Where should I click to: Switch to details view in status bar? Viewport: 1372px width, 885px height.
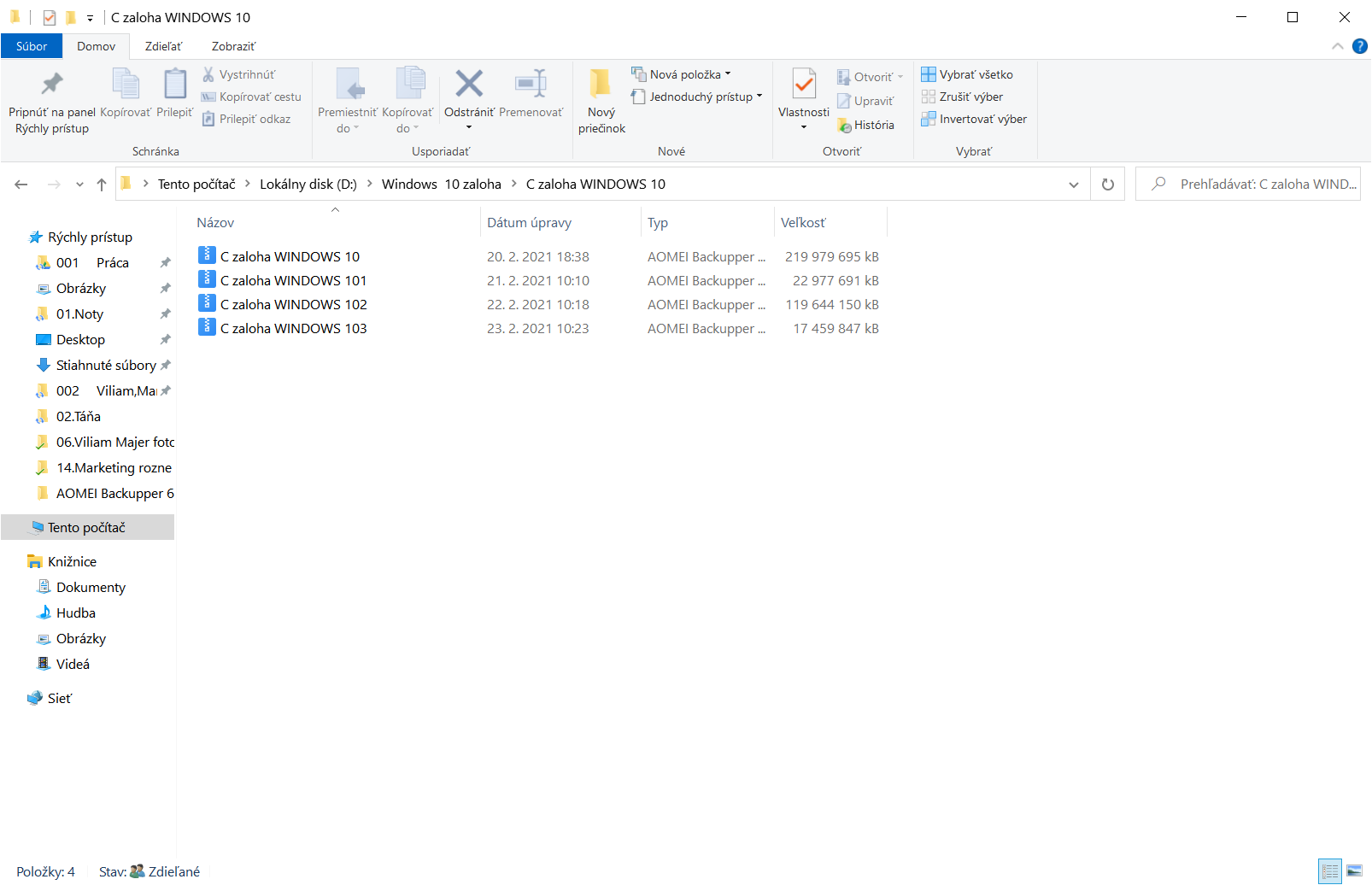coord(1330,871)
